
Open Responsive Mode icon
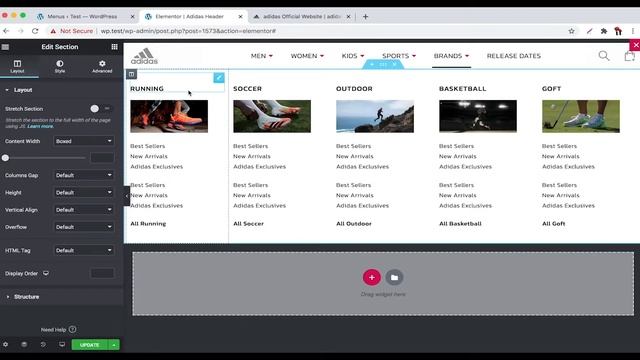point(62,344)
